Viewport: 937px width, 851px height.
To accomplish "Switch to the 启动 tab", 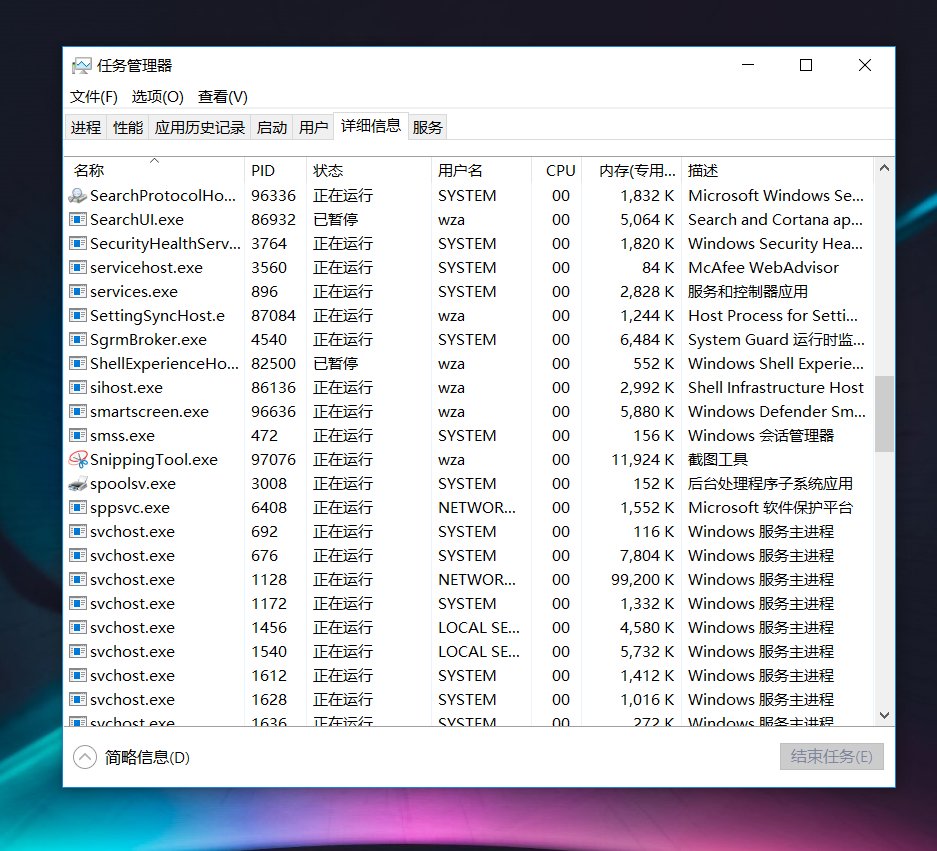I will (272, 127).
